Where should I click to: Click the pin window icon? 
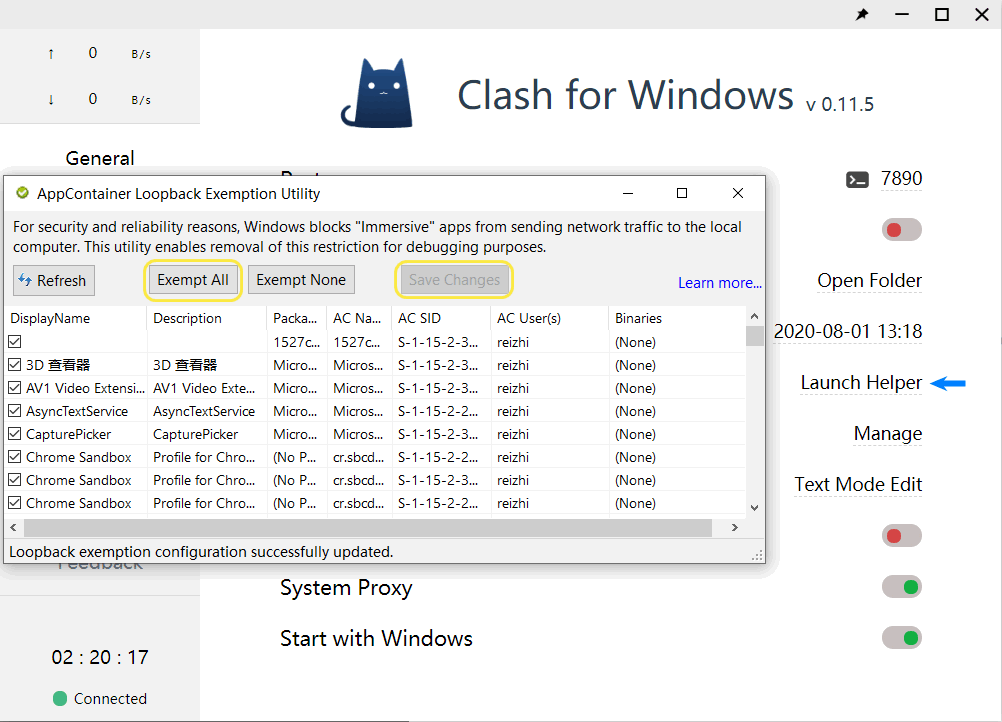[862, 15]
